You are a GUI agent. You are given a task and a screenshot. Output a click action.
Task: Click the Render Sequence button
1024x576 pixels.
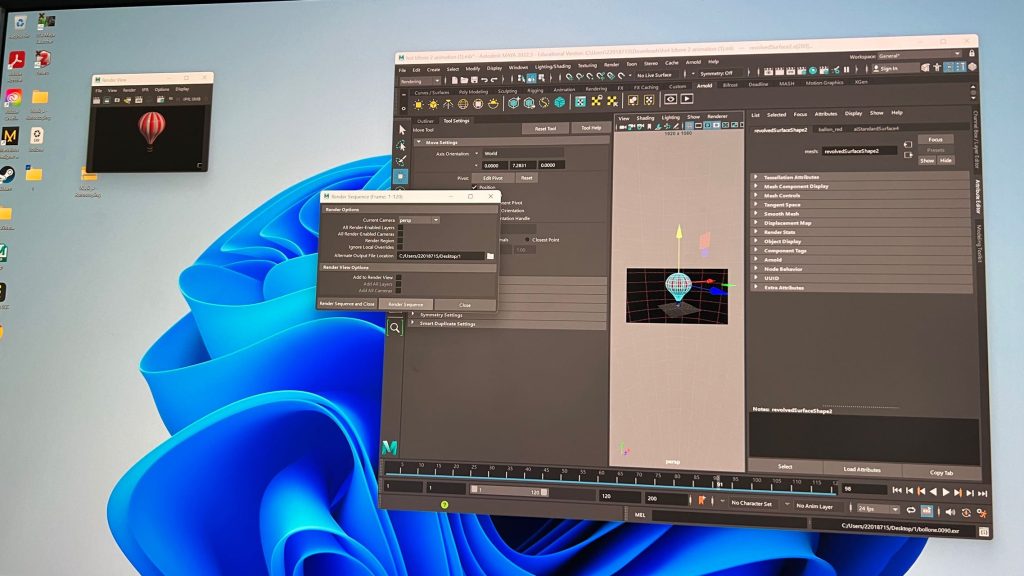[x=406, y=304]
